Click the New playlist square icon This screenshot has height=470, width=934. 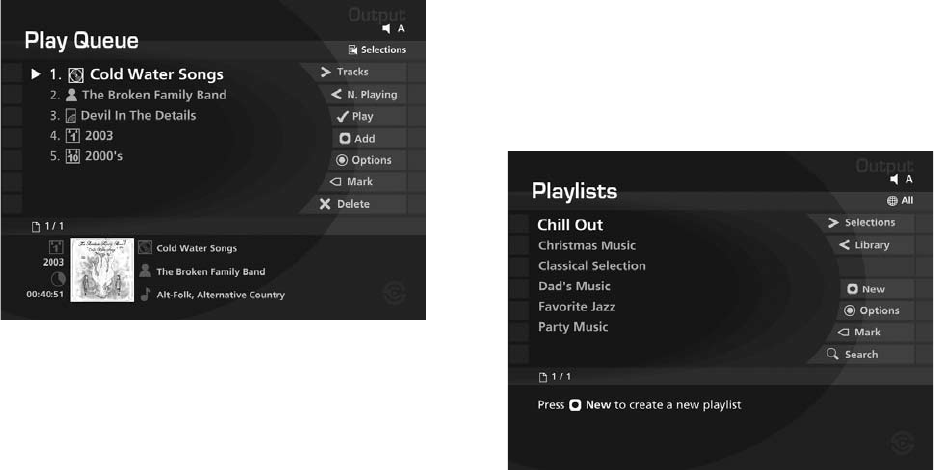[852, 289]
